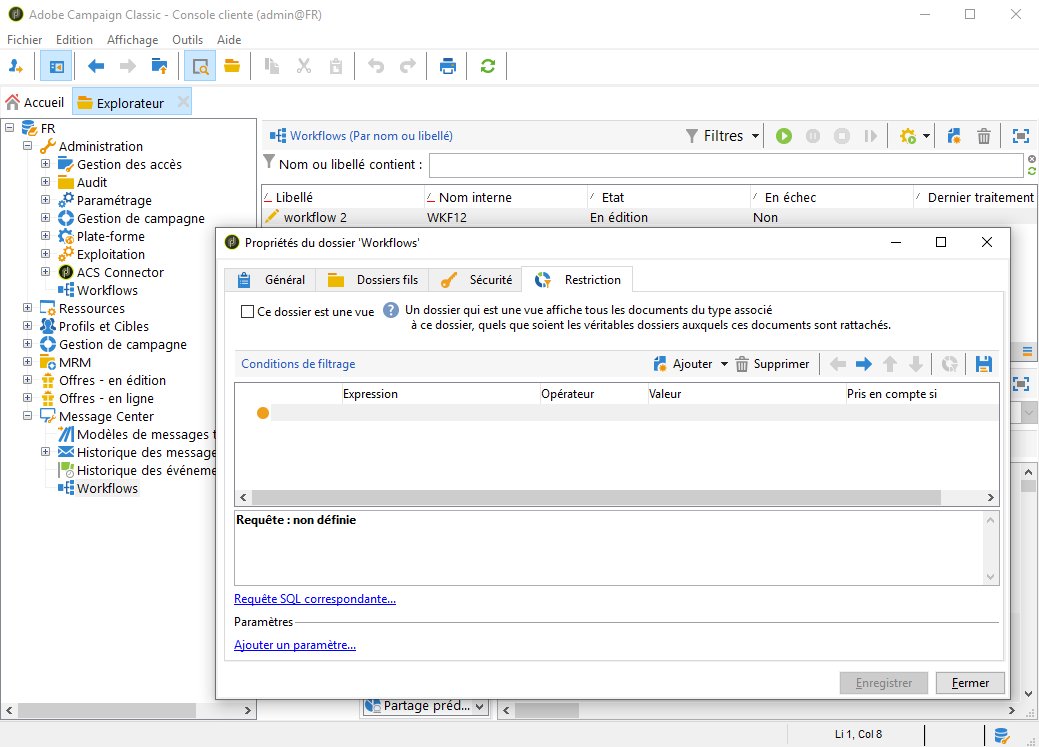Open the Ajouter dropdown arrow
Viewport: 1039px width, 747px height.
(x=724, y=364)
